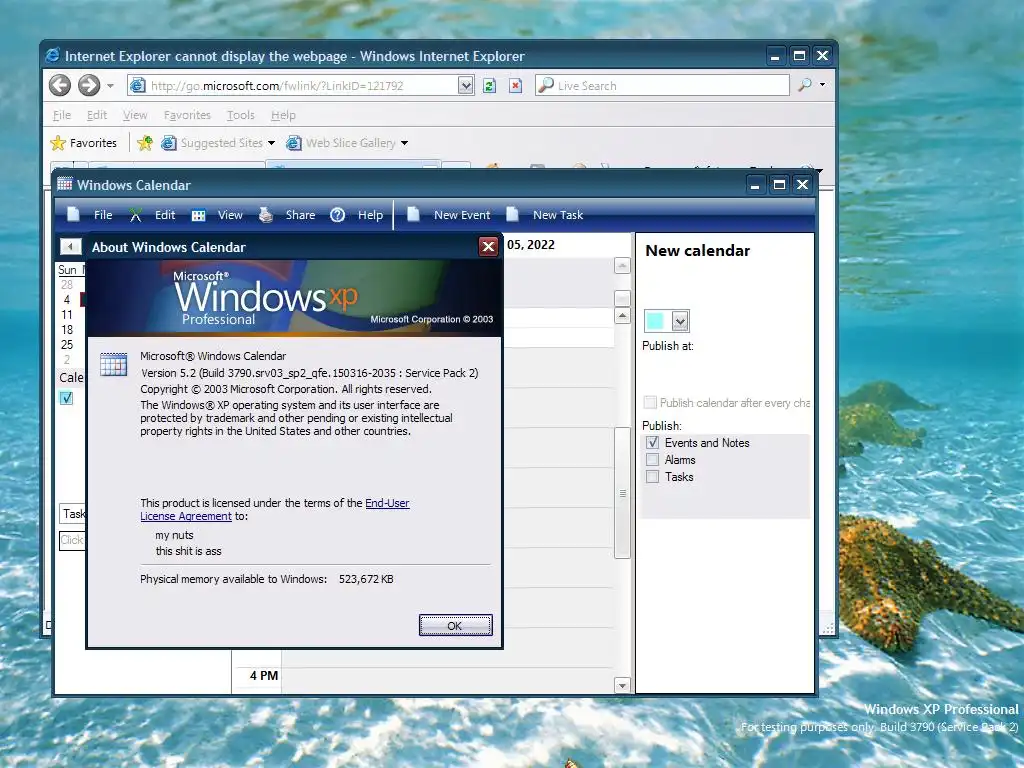Maximize the Internet Explorer window
The image size is (1024, 768).
point(799,56)
